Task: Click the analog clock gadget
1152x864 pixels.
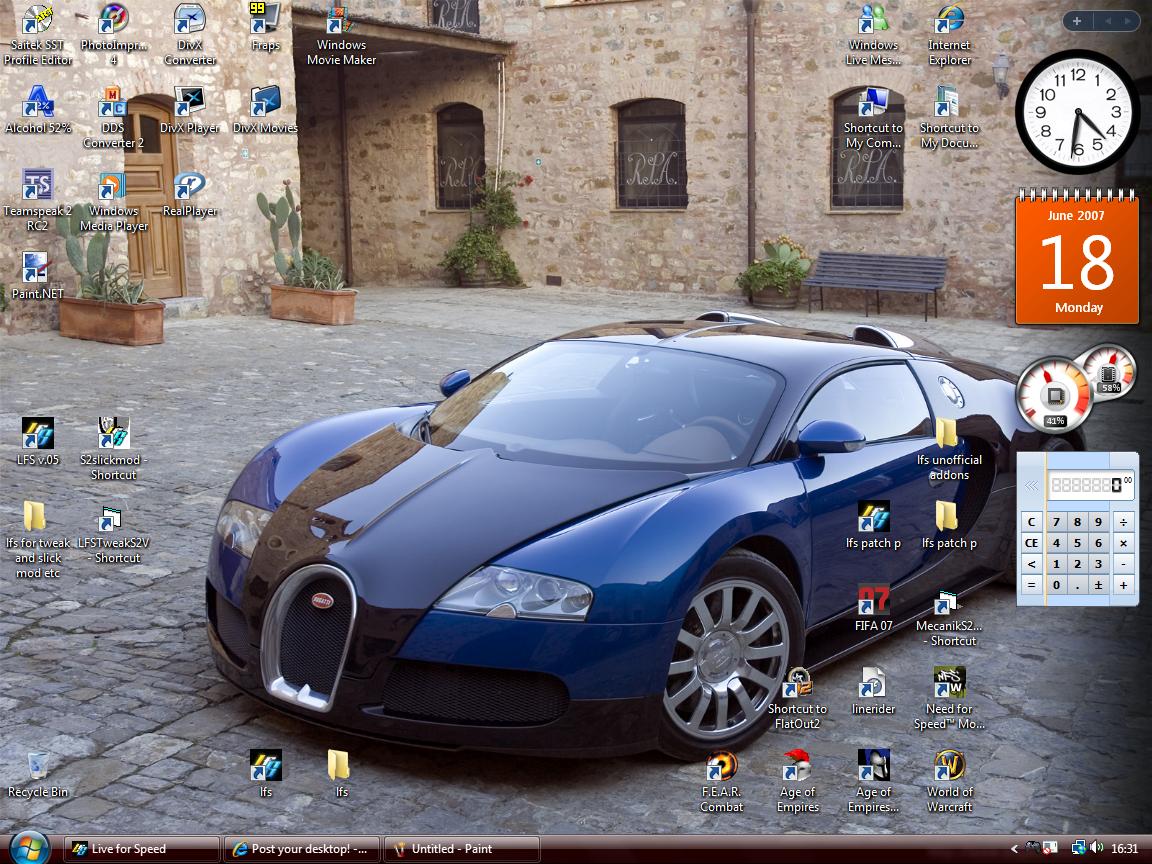Action: 1078,112
